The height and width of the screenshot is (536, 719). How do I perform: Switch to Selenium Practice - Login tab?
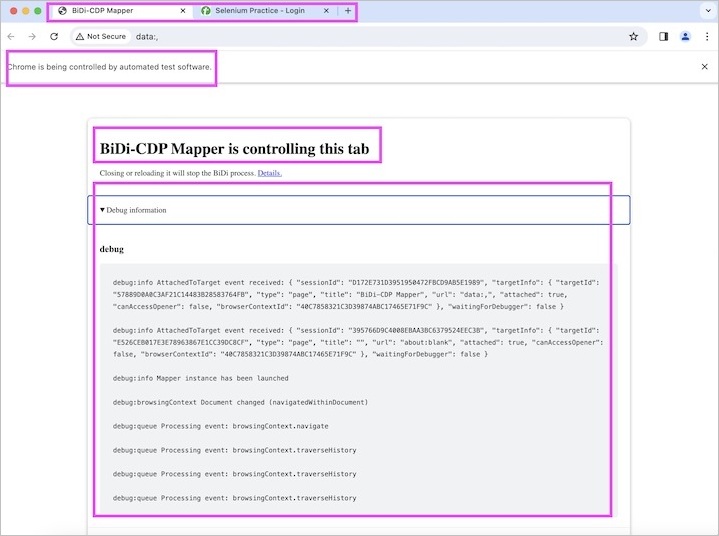pos(265,11)
